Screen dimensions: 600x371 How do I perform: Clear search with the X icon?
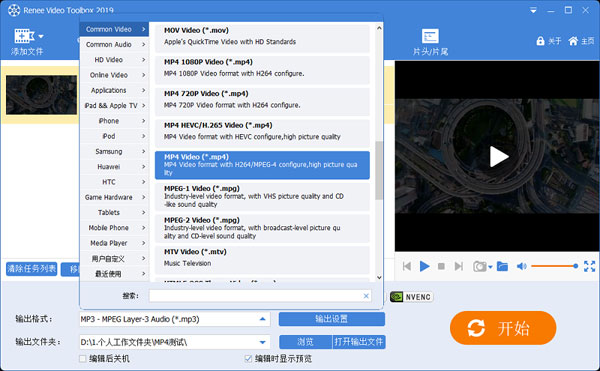(x=366, y=296)
